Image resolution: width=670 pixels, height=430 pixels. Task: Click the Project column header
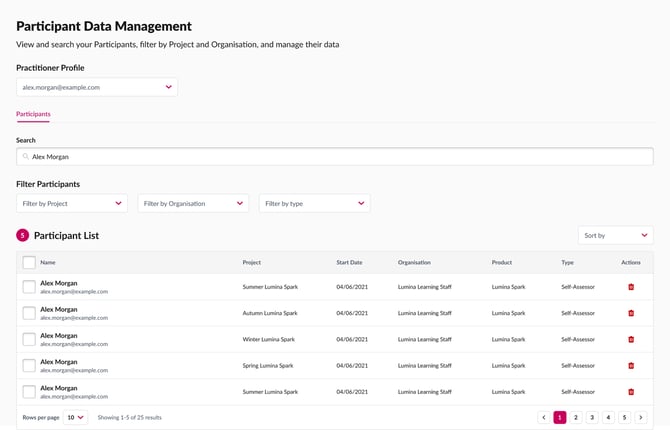(x=252, y=262)
